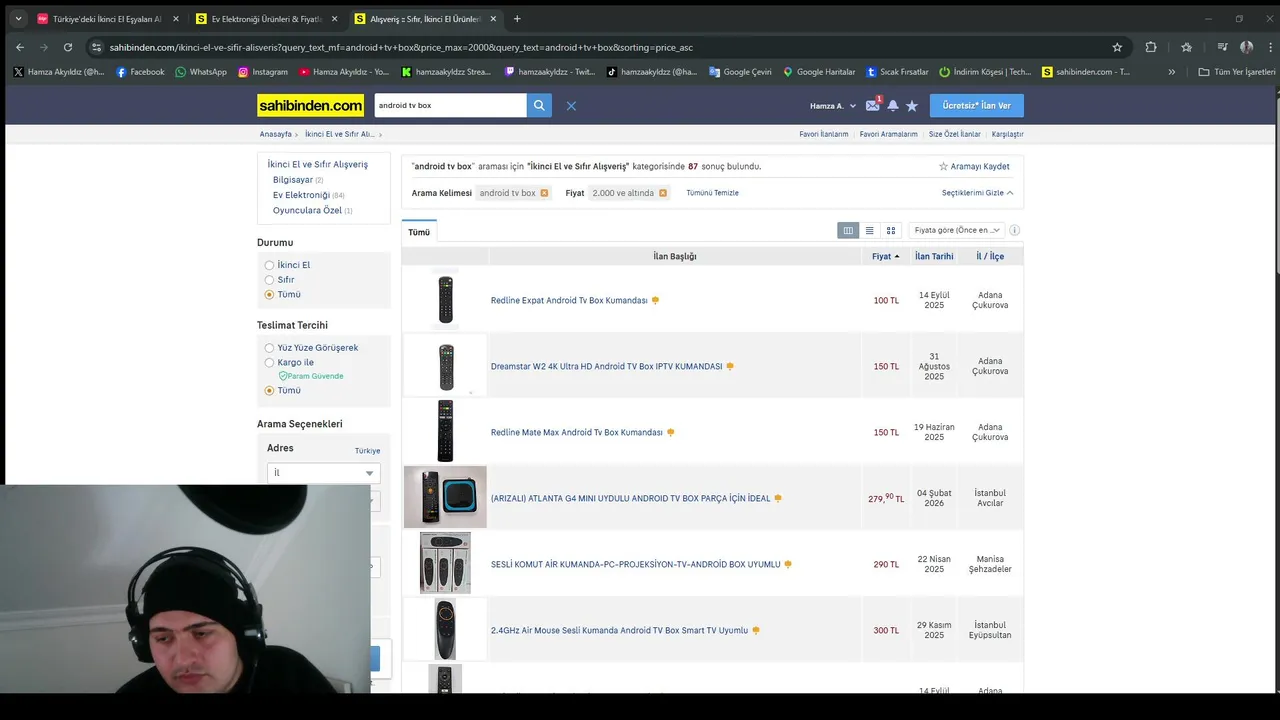The image size is (1280, 720).
Task: Open 'Favori İlanlarım' menu link
Action: point(824,134)
